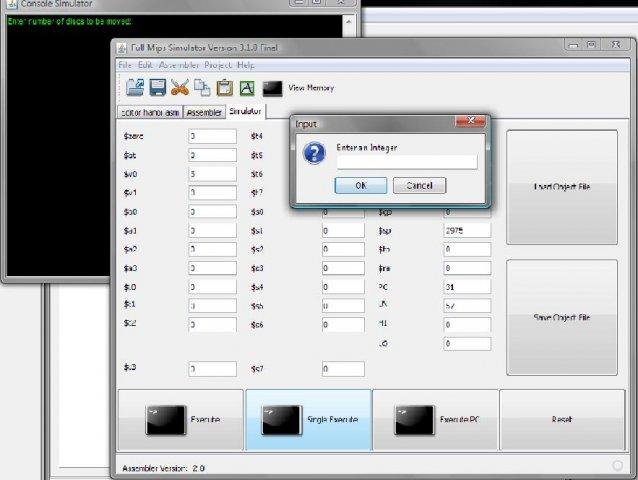The height and width of the screenshot is (480, 638).
Task: Click the $a2 register value field
Action: [212, 249]
